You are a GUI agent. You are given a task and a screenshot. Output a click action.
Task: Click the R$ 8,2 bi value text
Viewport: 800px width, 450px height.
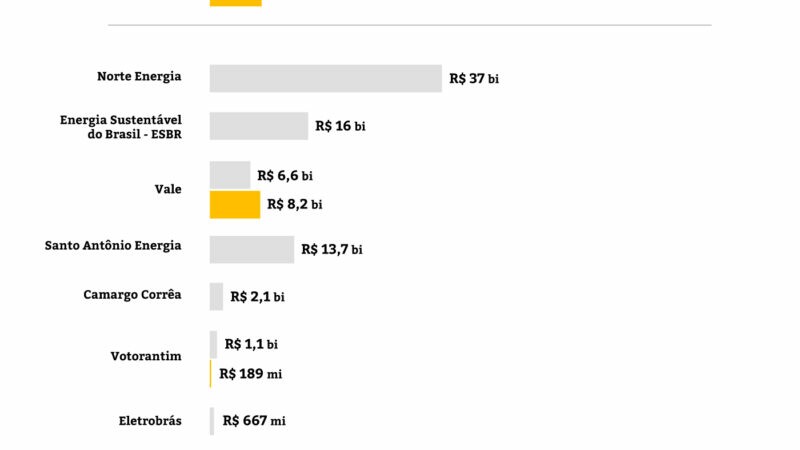(295, 204)
